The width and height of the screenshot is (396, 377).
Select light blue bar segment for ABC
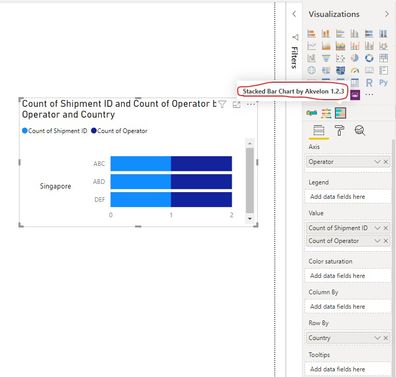tap(141, 163)
